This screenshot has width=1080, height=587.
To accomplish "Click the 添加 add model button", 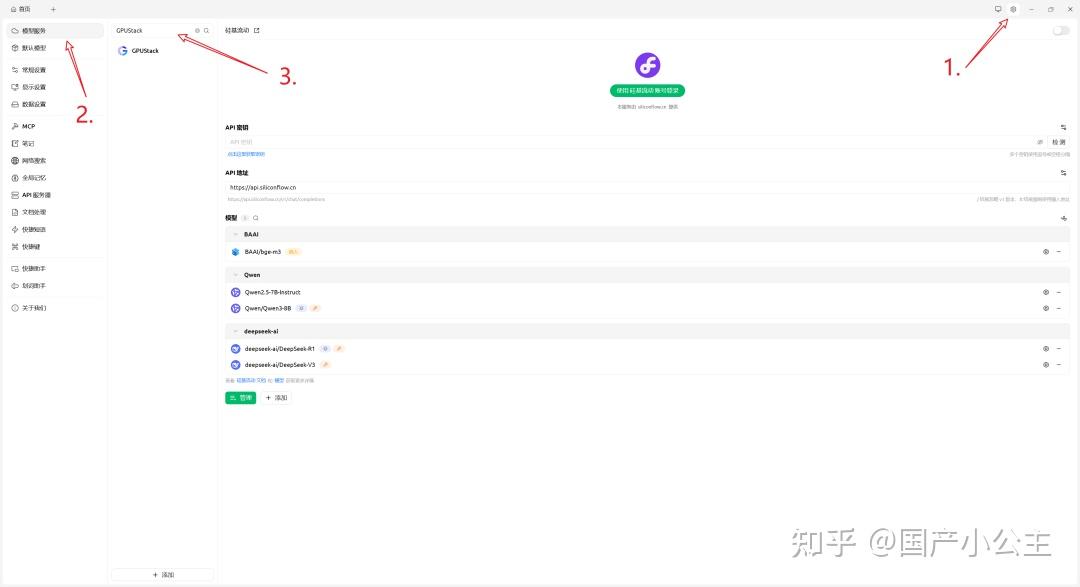I will pos(276,398).
